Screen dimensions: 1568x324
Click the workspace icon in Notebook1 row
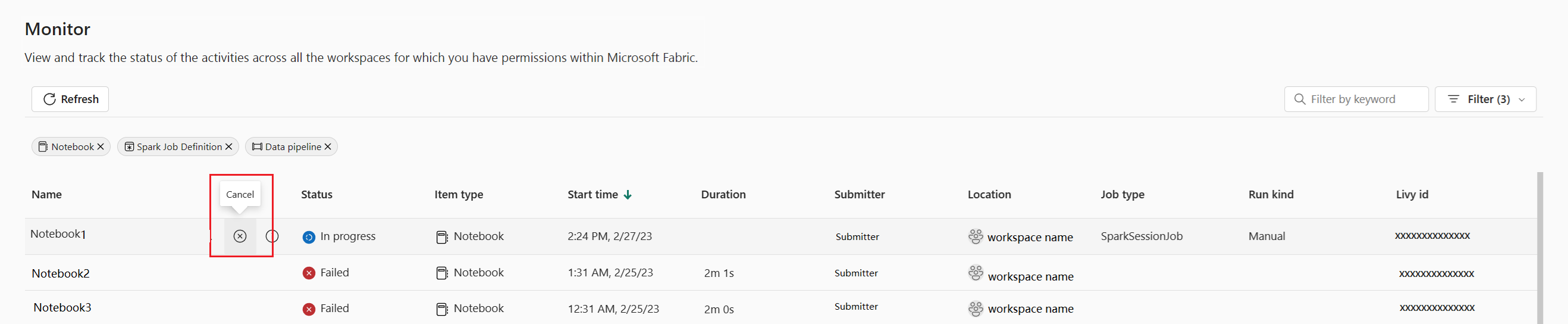tap(975, 236)
